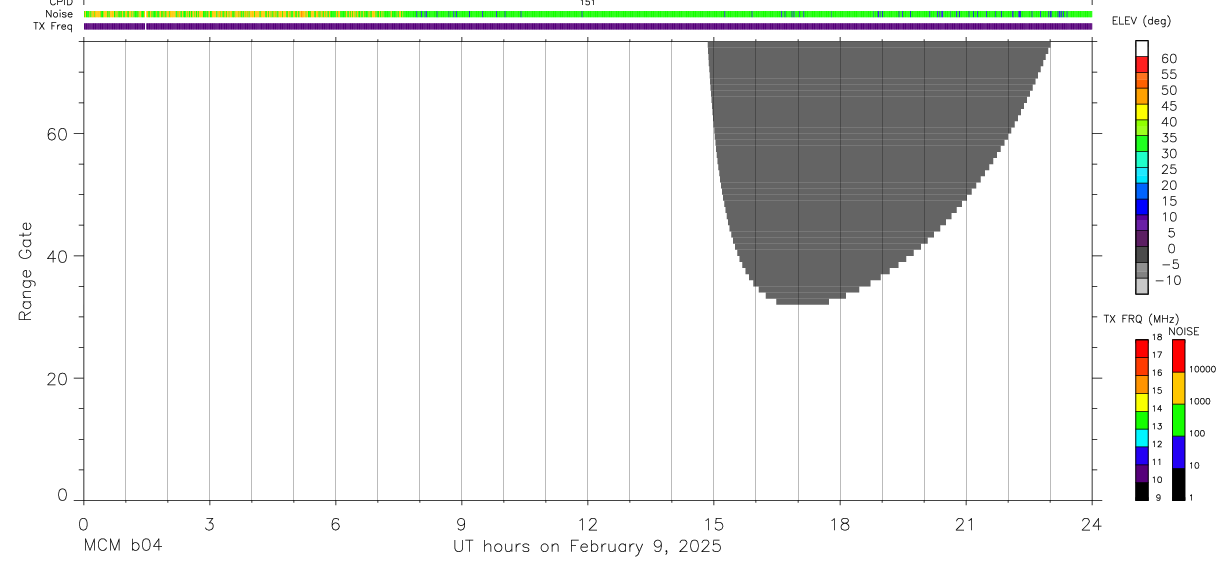Click the 'NOISE' colorbar title
The height and width of the screenshot is (567, 1228).
tap(1184, 331)
